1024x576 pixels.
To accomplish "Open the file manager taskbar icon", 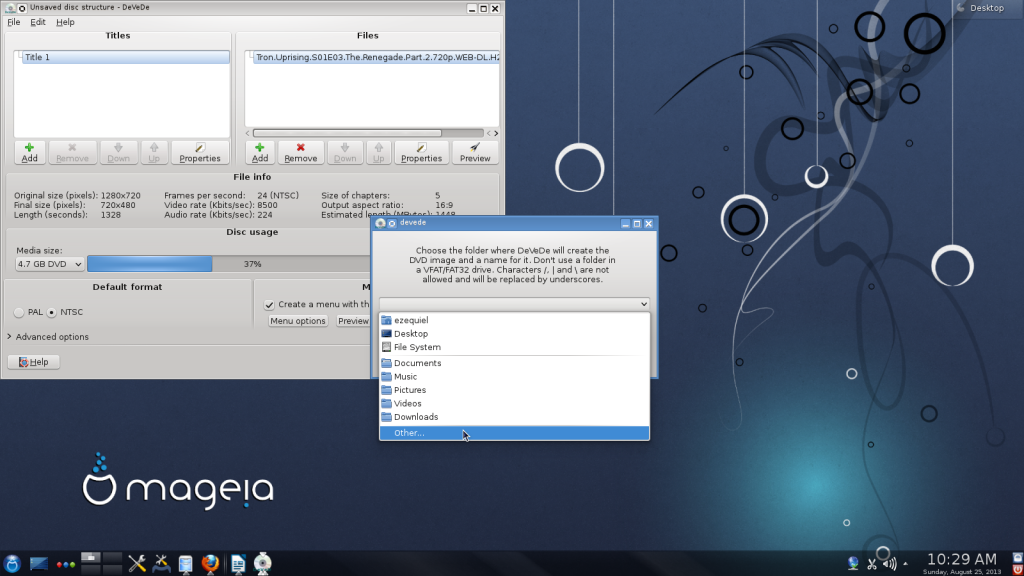I will (x=185, y=564).
